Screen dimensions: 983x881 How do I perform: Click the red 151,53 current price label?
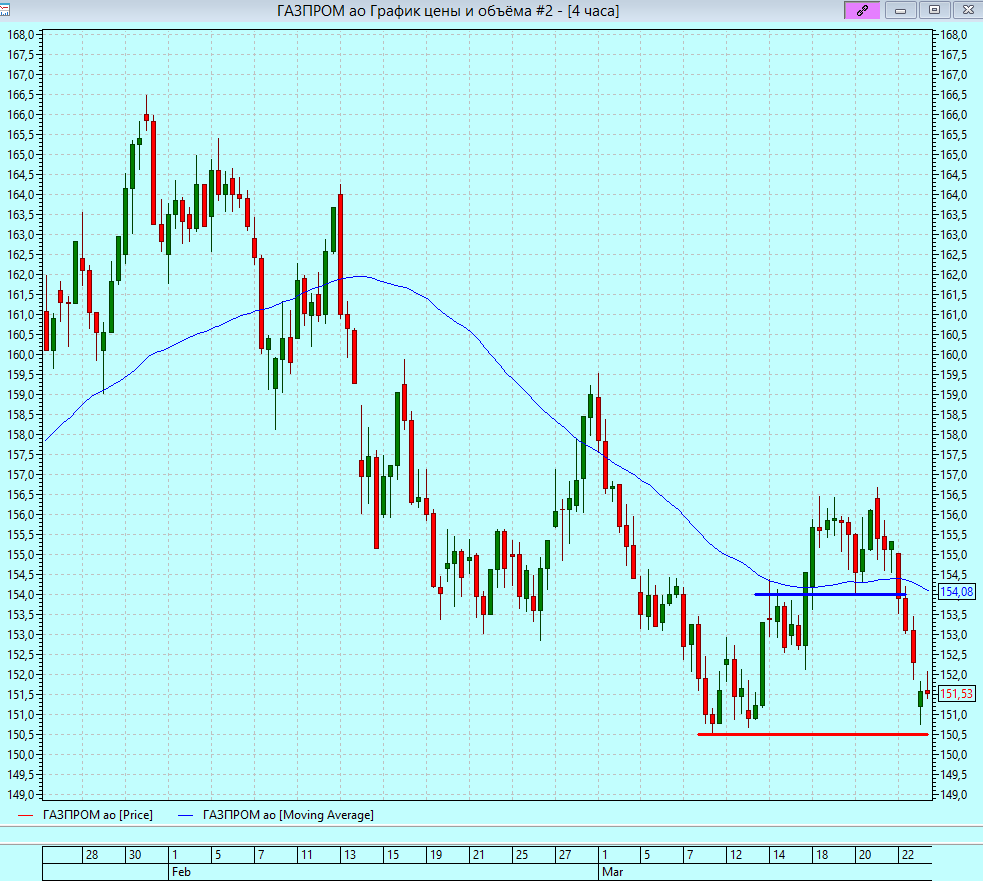click(957, 694)
